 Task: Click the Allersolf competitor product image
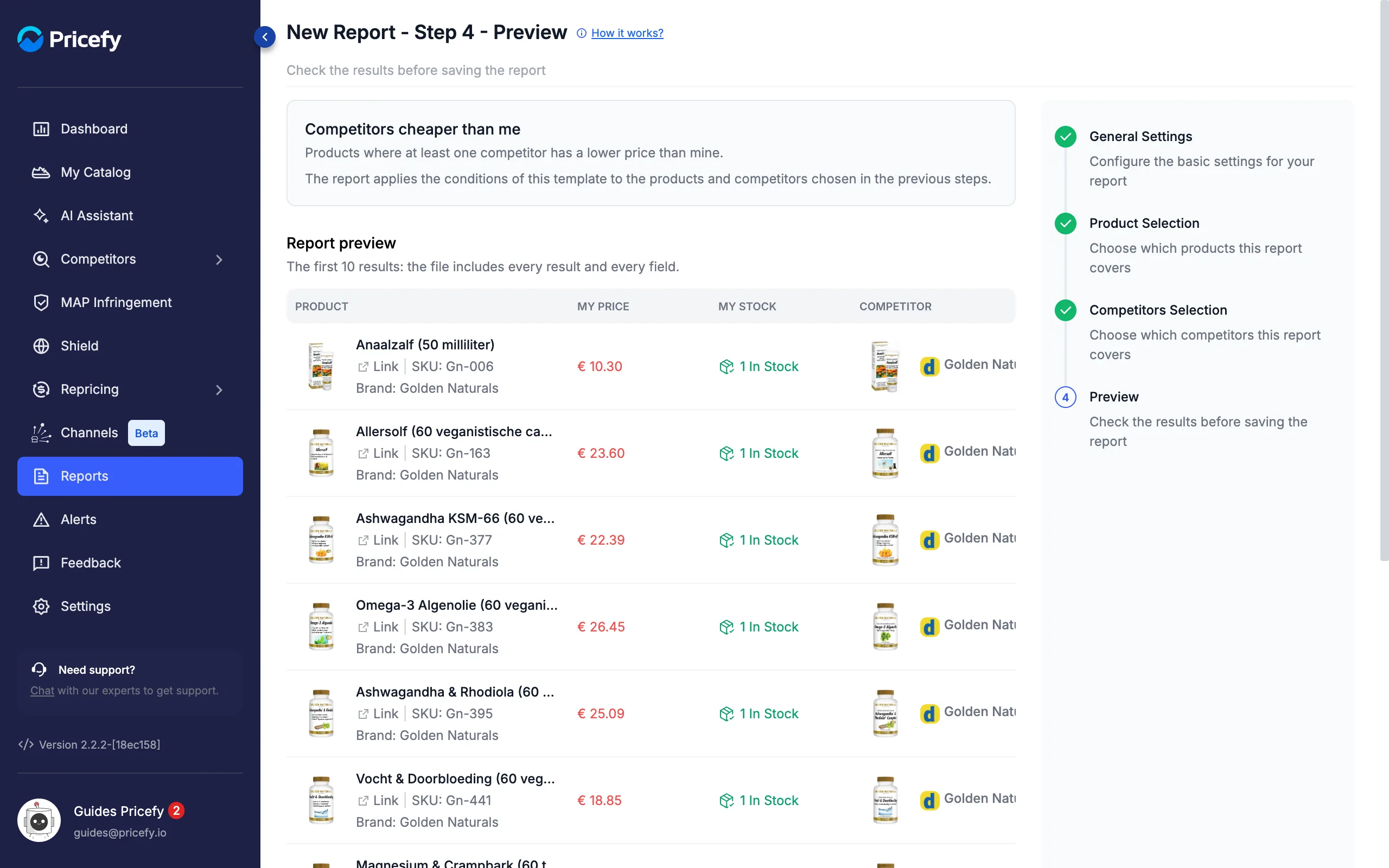click(x=885, y=453)
